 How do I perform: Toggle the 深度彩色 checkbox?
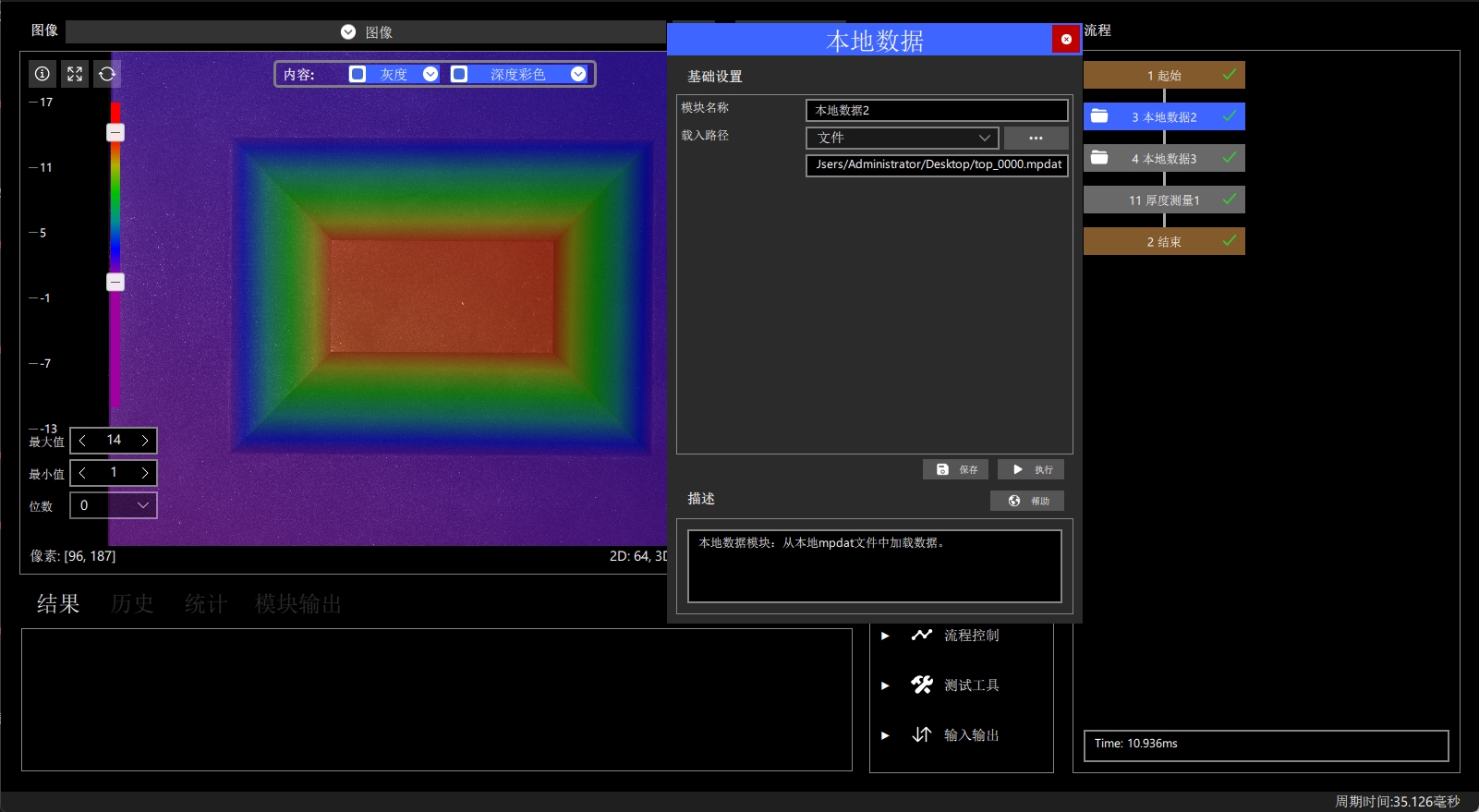coord(459,74)
